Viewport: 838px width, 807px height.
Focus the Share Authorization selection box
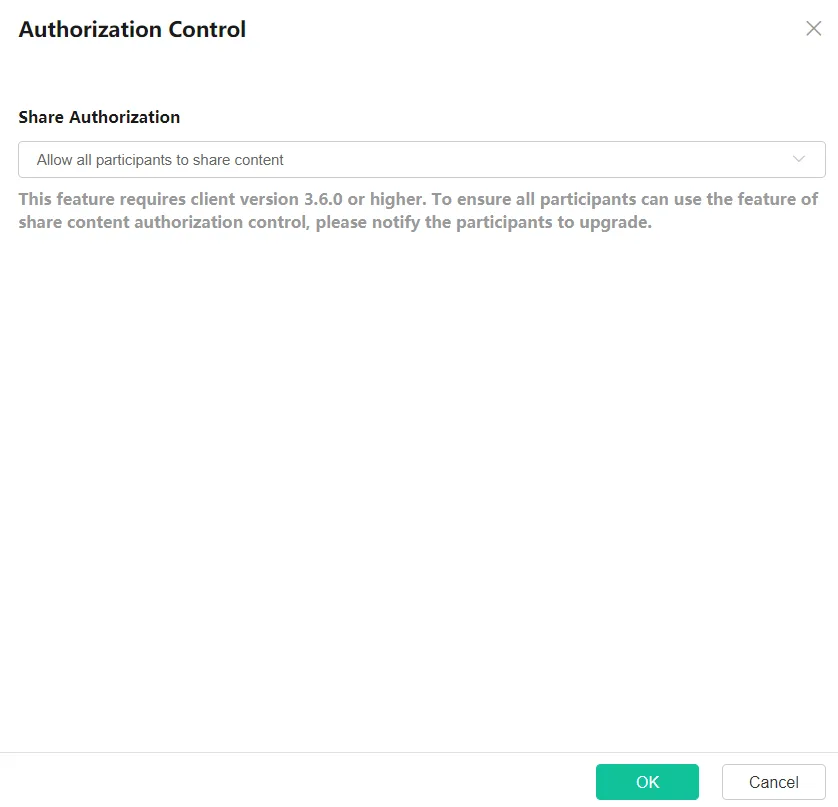pos(421,159)
